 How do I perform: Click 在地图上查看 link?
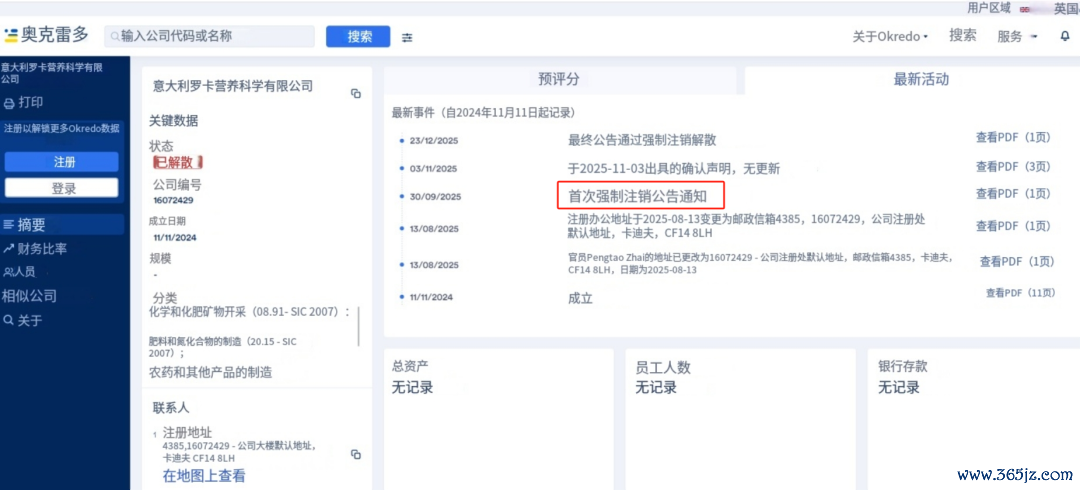point(204,476)
